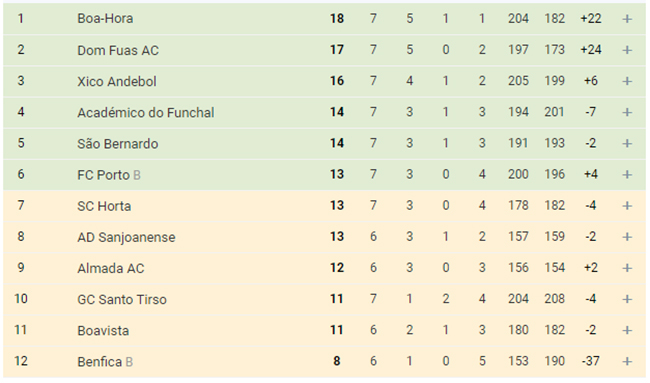Expand the Boavista row details
This screenshot has width=650, height=383.
[627, 330]
